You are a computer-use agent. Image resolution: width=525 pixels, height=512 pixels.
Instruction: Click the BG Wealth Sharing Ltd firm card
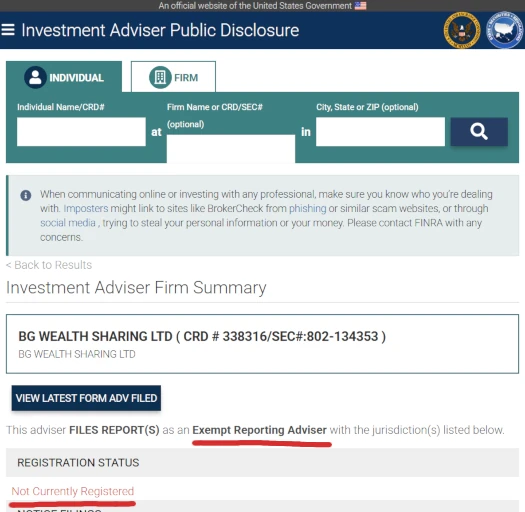[262, 344]
